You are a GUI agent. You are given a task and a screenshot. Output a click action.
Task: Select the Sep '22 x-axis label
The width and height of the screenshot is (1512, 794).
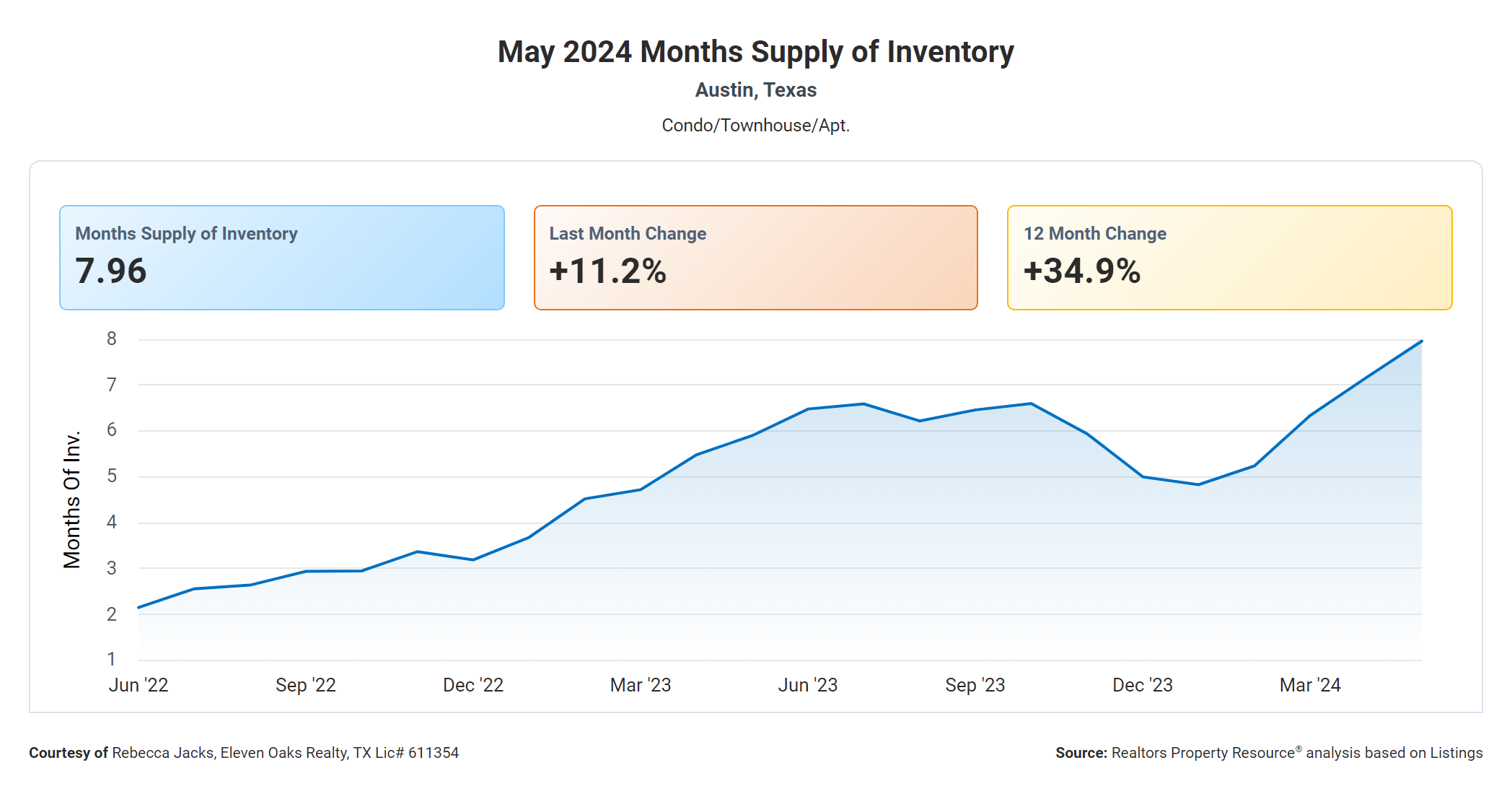[x=306, y=685]
